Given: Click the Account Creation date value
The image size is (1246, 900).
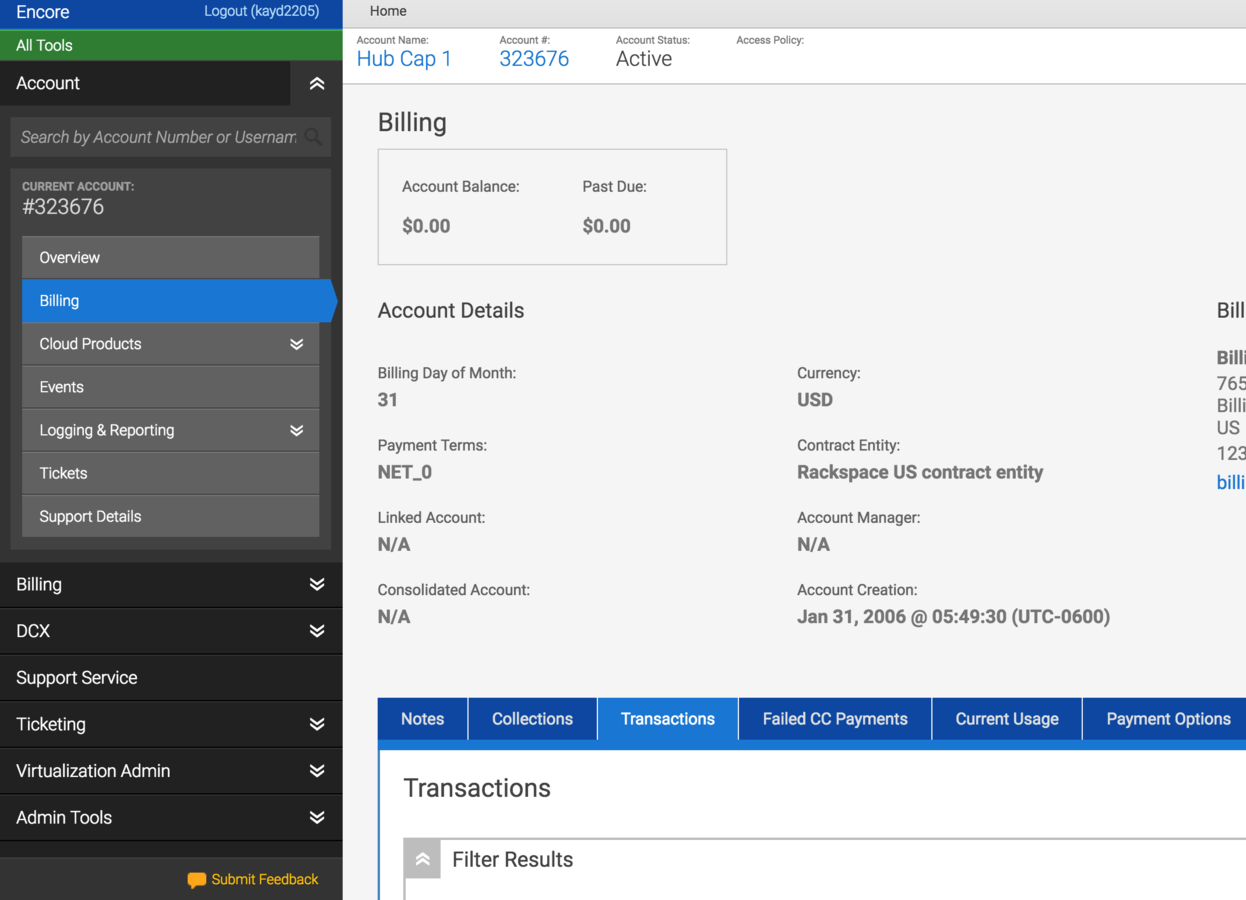Looking at the screenshot, I should click(953, 617).
